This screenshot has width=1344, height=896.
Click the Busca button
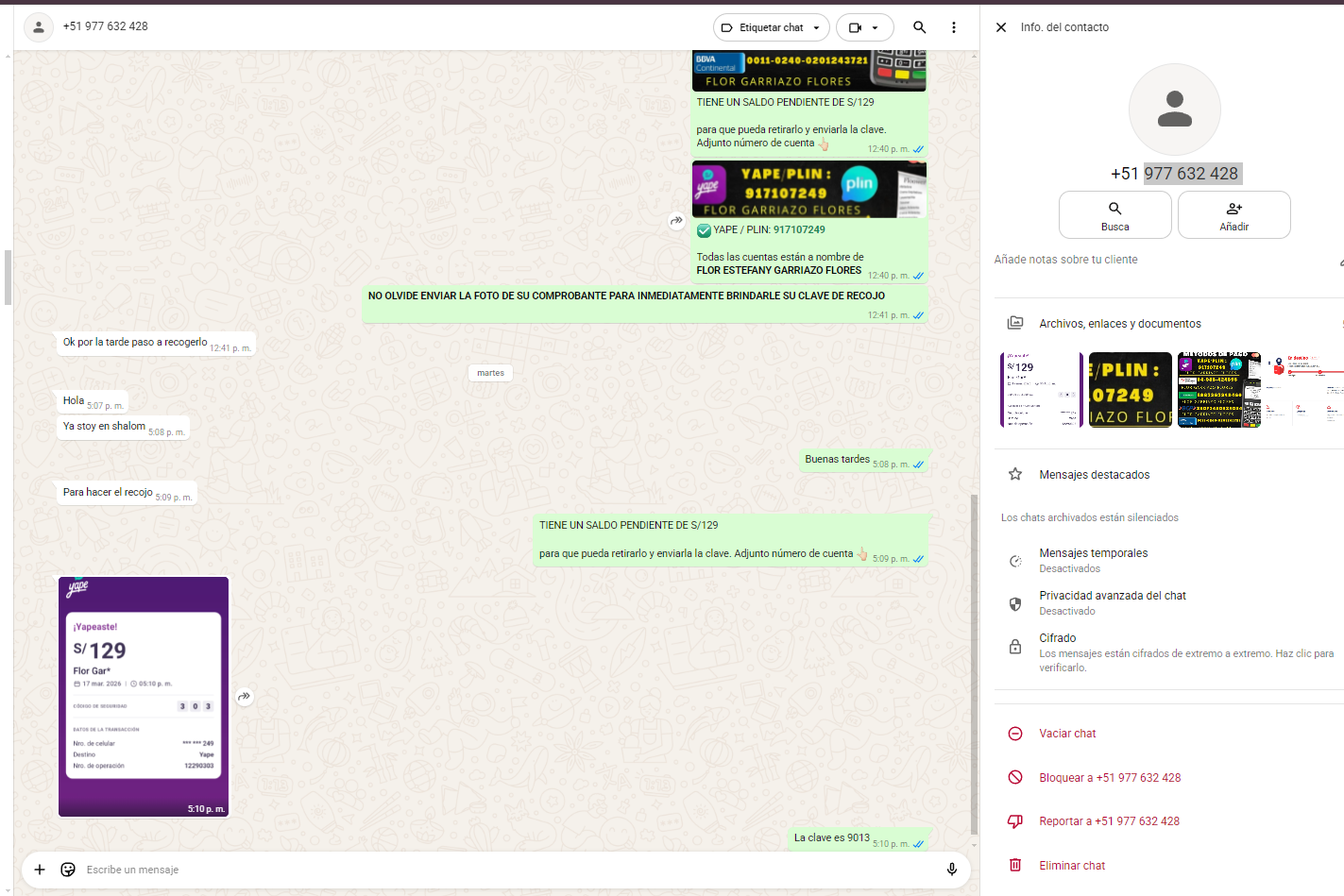(1114, 215)
